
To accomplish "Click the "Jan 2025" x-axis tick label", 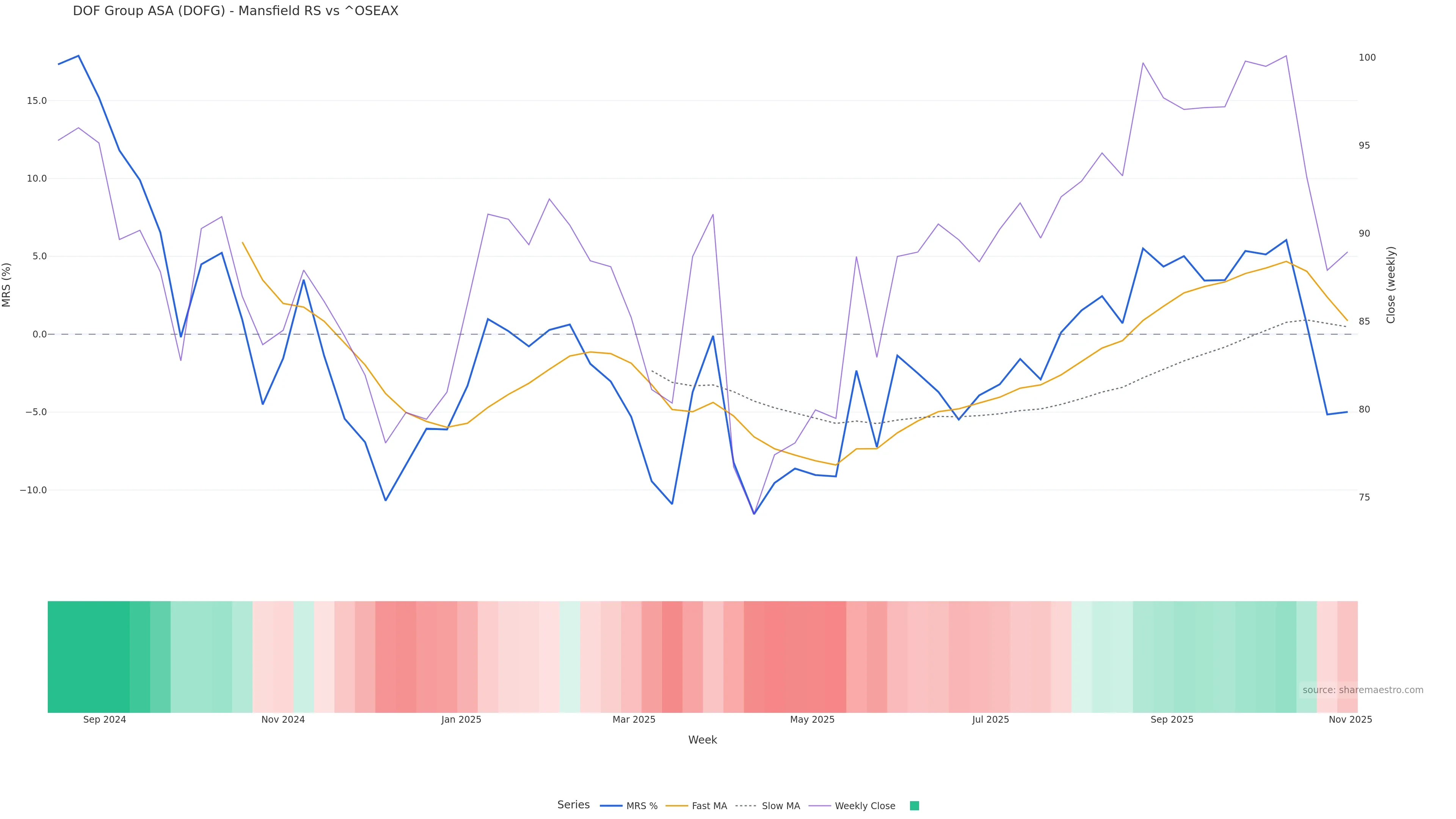I will 461,720.
